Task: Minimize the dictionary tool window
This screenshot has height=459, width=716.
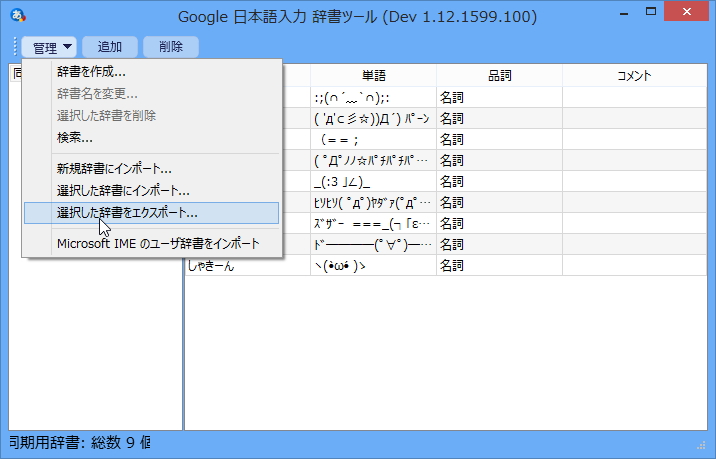Action: point(624,13)
